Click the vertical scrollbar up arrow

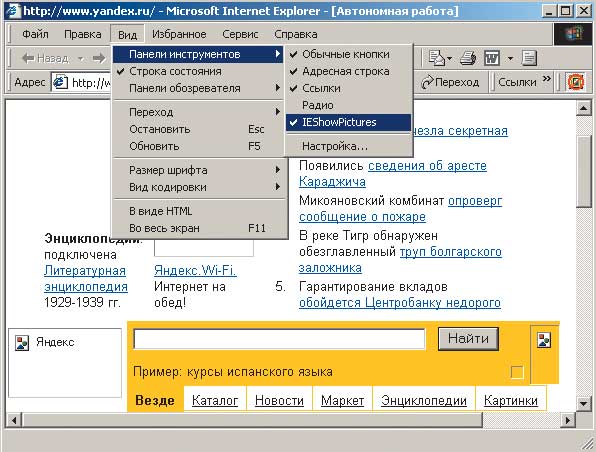click(x=583, y=109)
